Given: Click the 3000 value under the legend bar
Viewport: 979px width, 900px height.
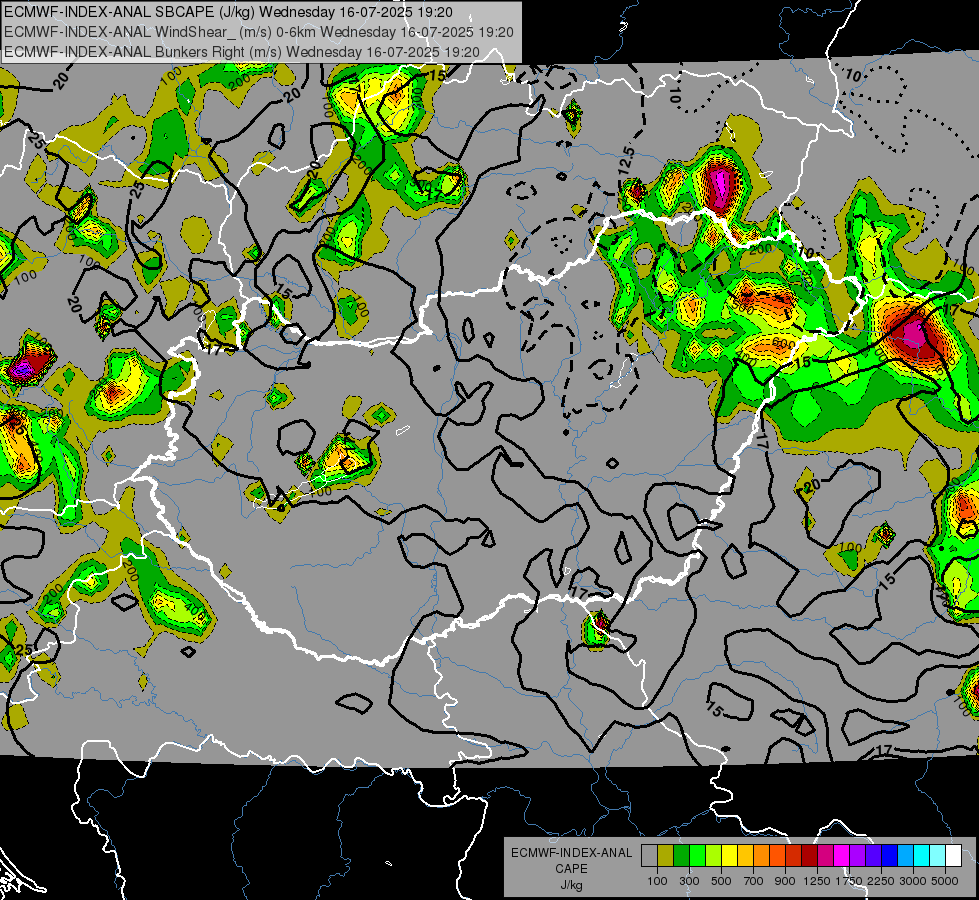Looking at the screenshot, I should (x=913, y=881).
